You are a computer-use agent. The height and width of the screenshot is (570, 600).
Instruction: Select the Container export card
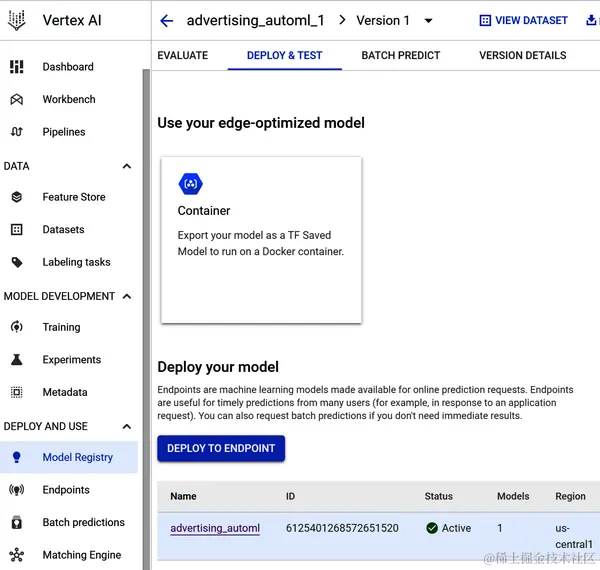[261, 240]
